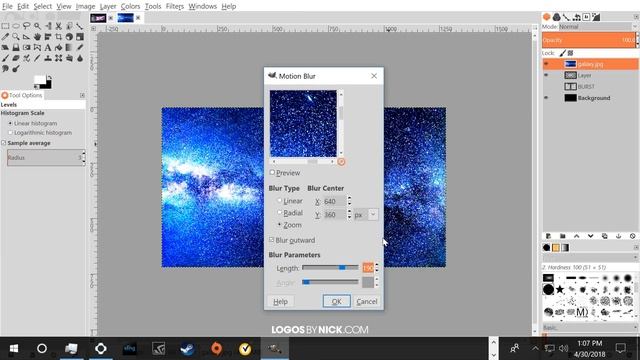Raise the selected layer

pyautogui.click(x=576, y=236)
